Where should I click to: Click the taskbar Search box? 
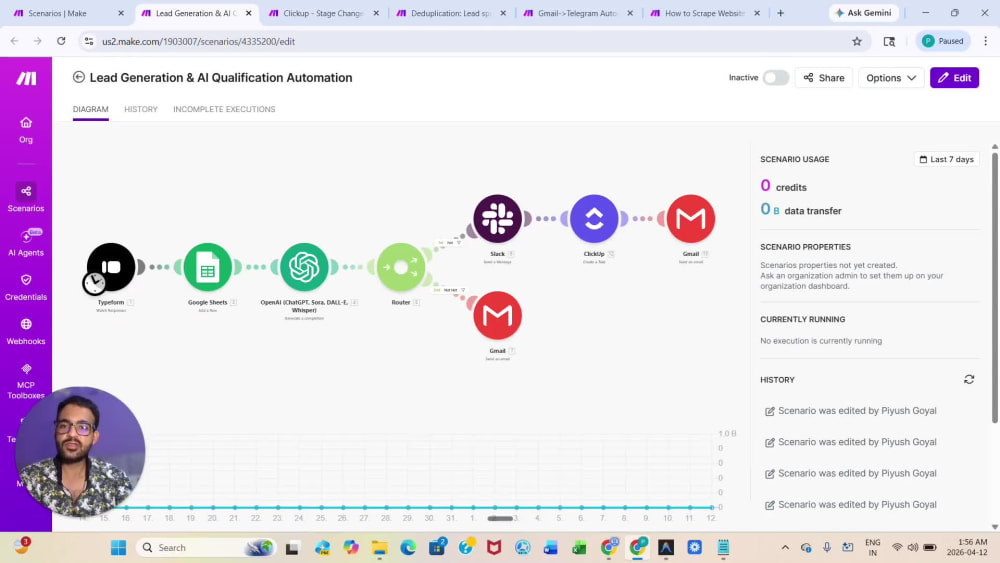(x=206, y=547)
